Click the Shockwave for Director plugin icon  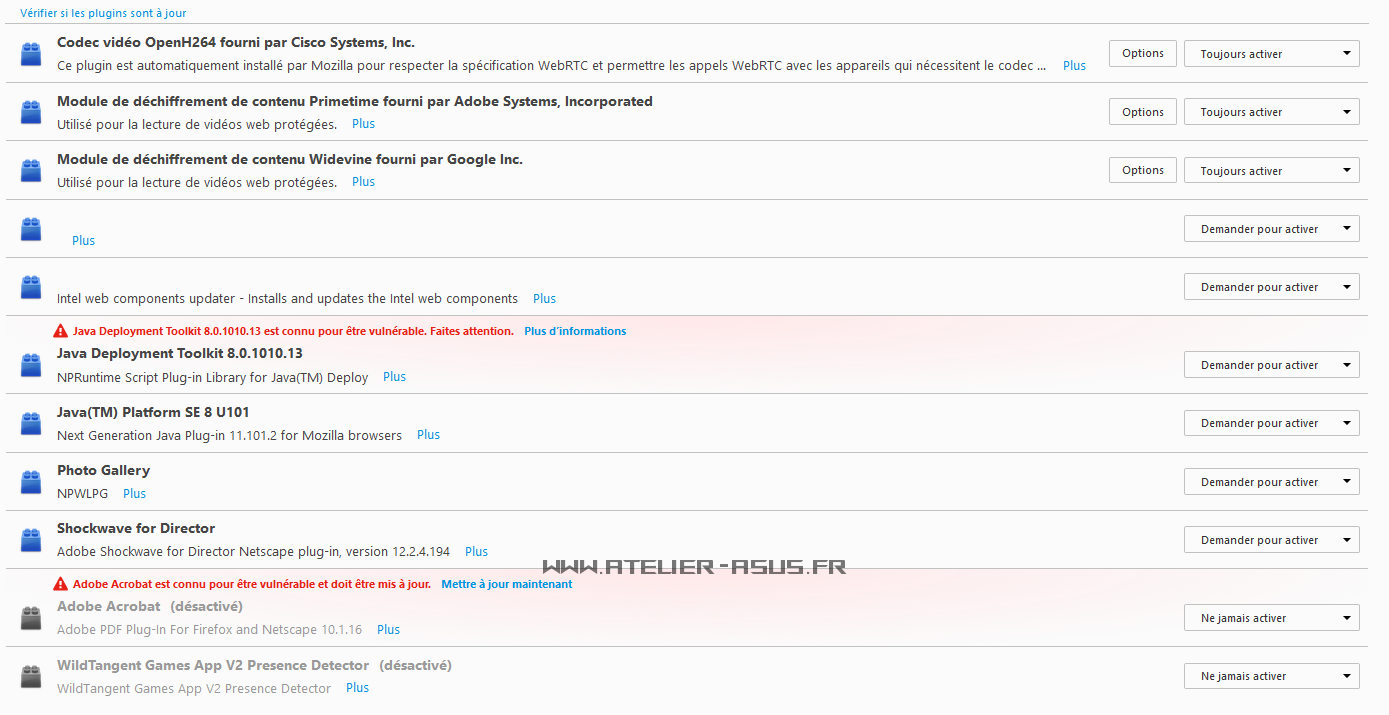[31, 540]
